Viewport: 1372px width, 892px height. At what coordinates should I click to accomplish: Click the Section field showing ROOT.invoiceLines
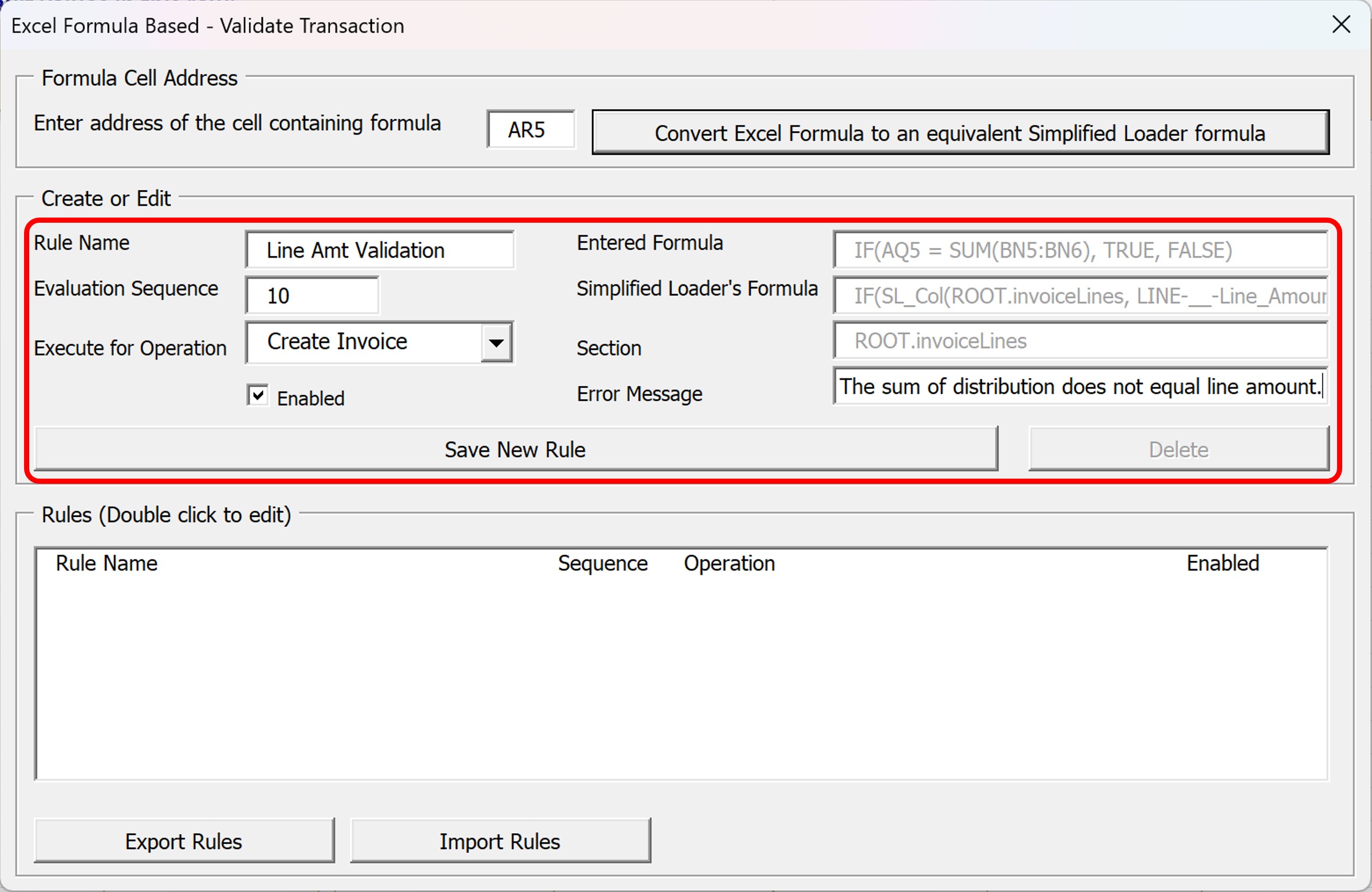[x=1081, y=341]
